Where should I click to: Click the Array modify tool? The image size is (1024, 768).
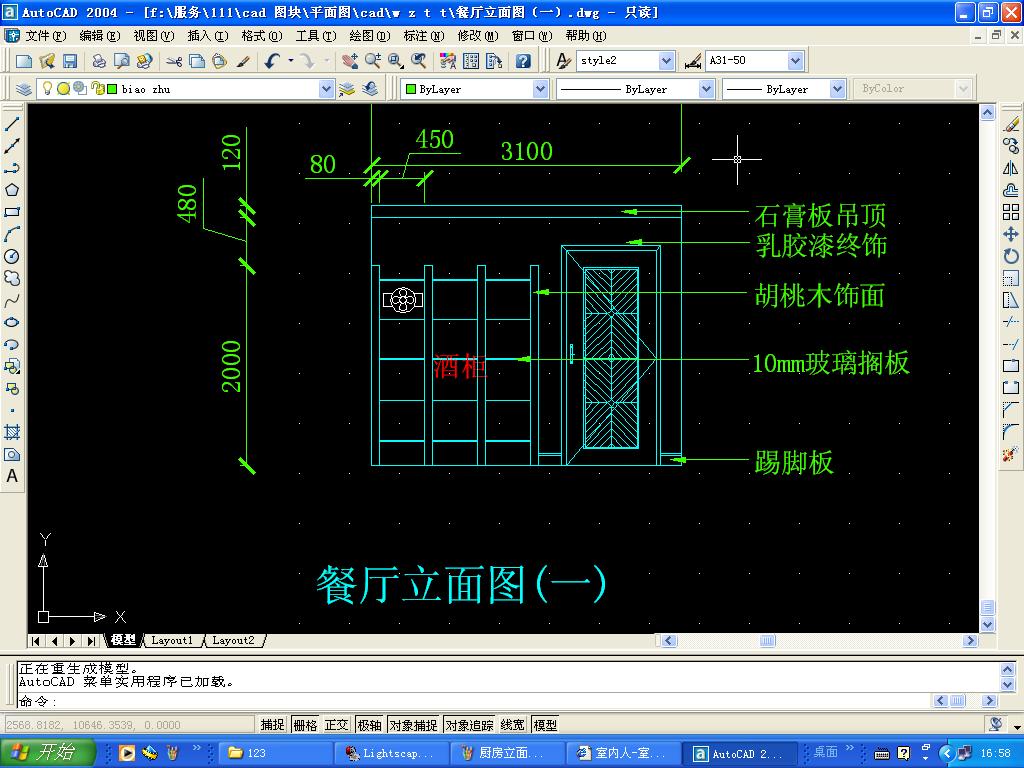click(1011, 212)
